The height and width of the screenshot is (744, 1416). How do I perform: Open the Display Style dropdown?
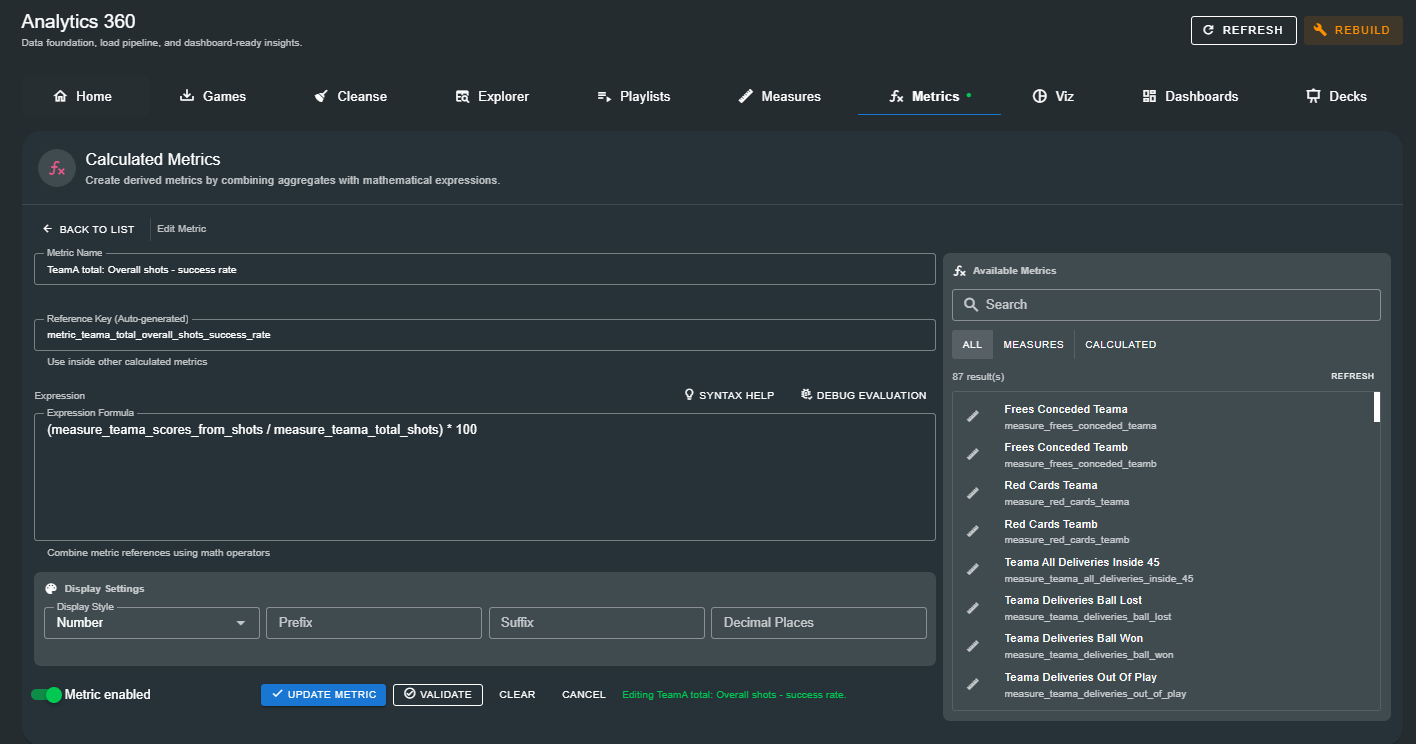tap(152, 622)
